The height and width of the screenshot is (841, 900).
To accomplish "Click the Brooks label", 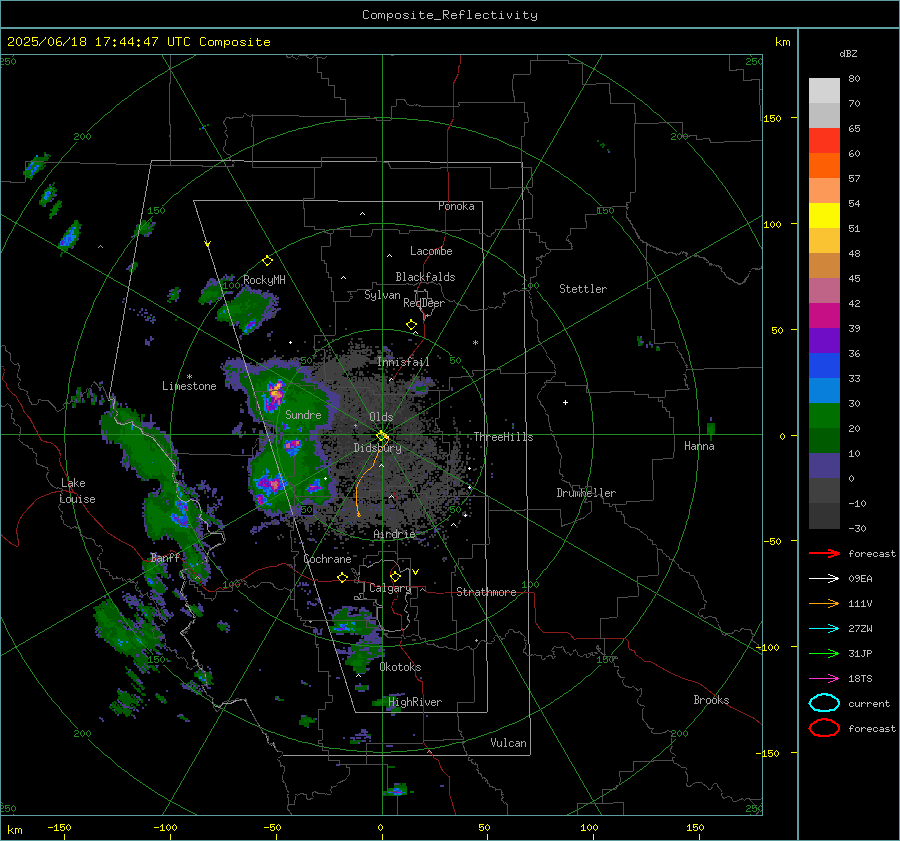I will point(711,700).
